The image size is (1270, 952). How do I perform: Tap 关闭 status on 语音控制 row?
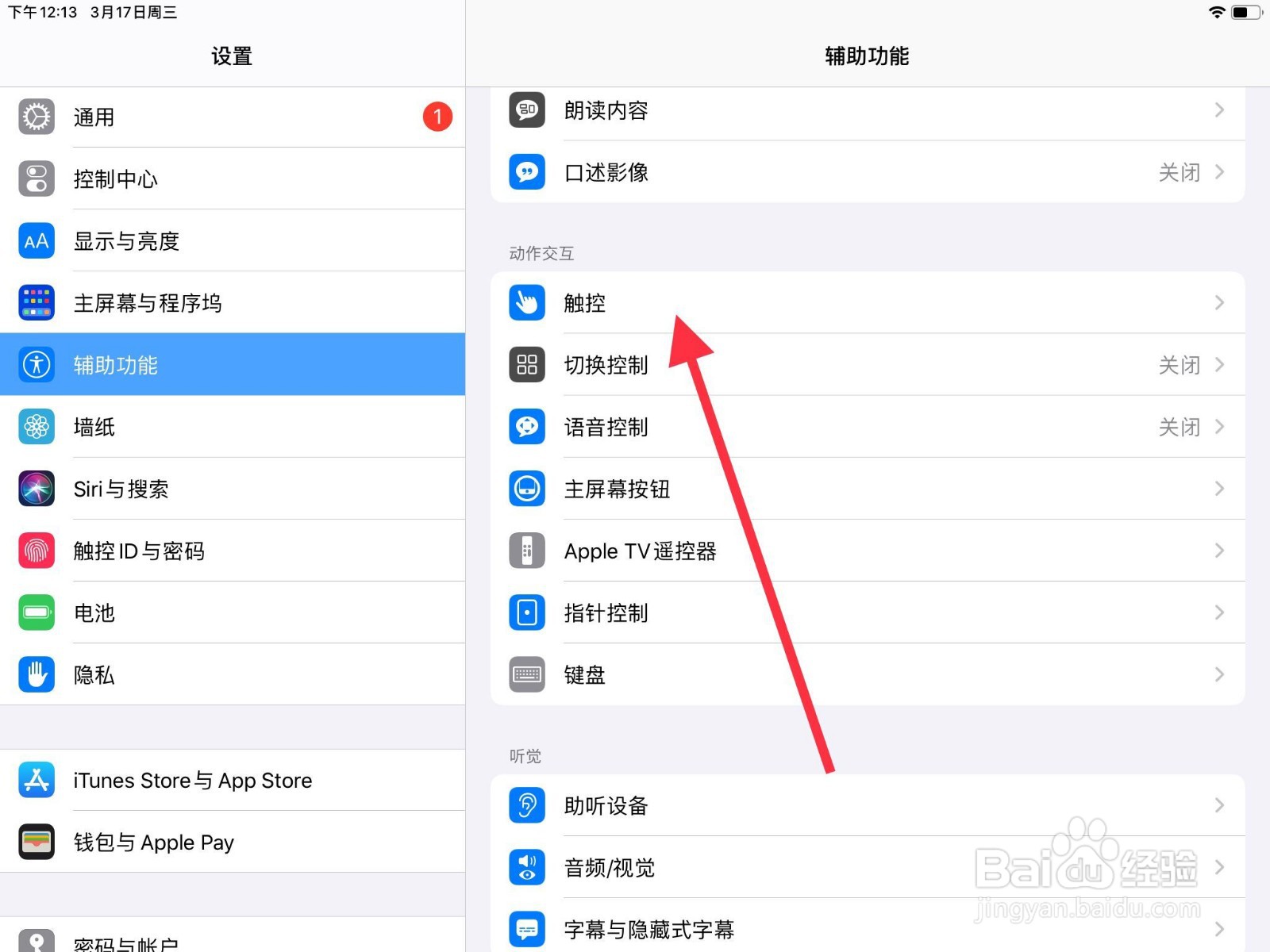tap(1179, 427)
